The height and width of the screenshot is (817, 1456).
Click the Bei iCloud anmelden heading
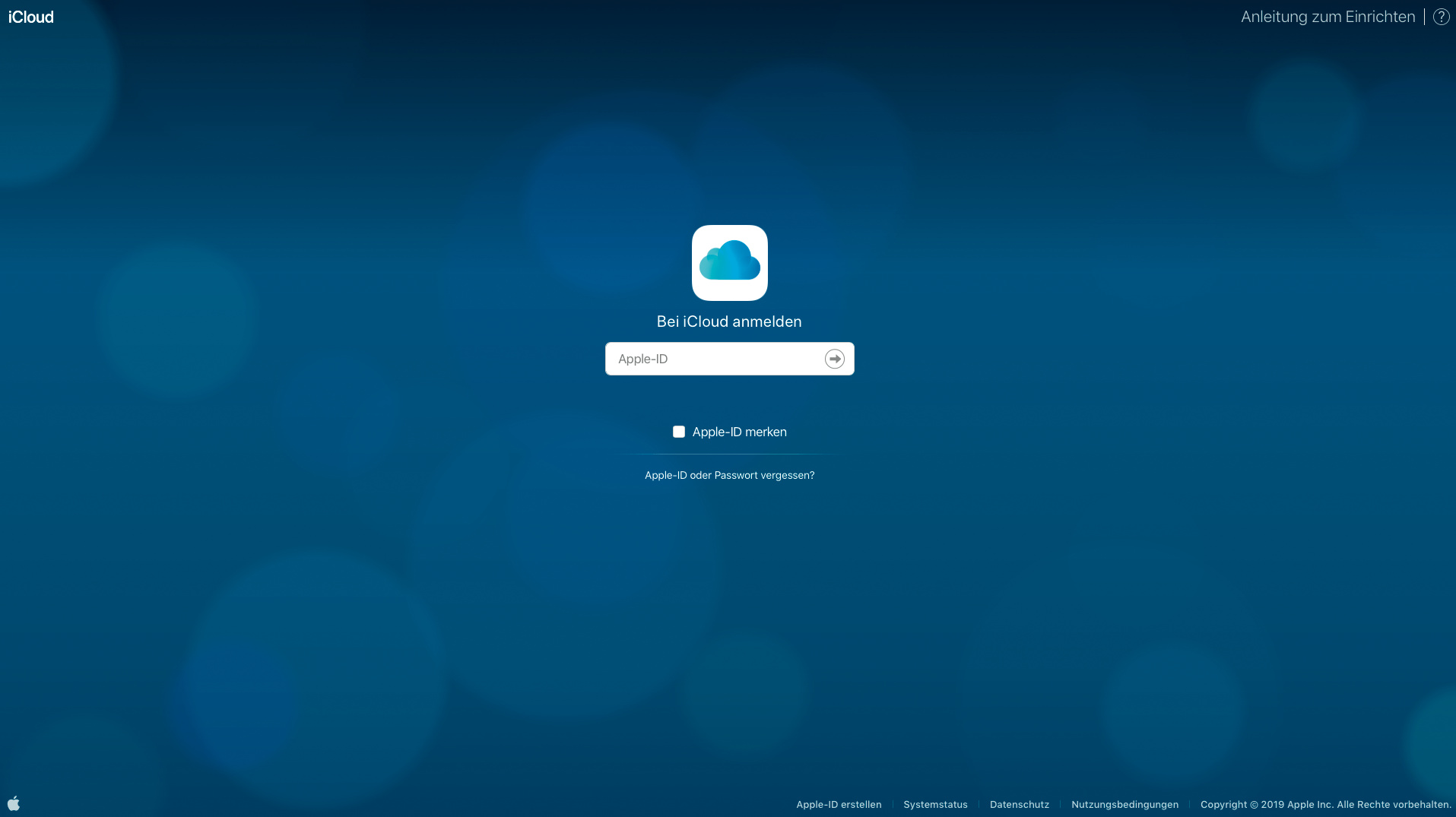[729, 321]
